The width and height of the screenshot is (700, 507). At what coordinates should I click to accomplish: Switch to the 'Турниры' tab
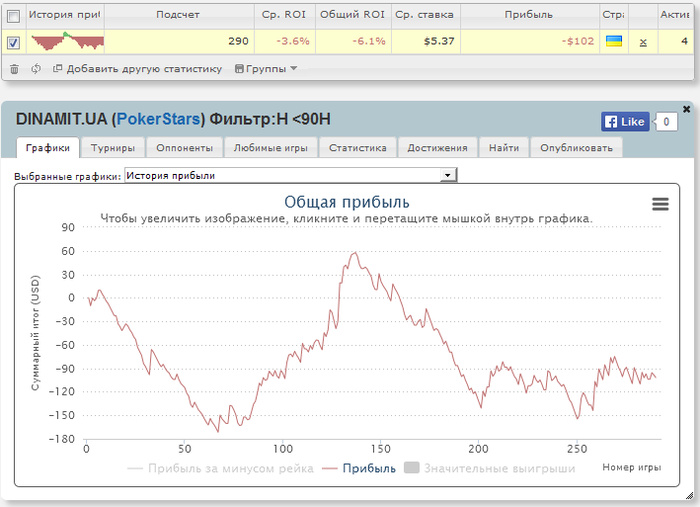113,148
